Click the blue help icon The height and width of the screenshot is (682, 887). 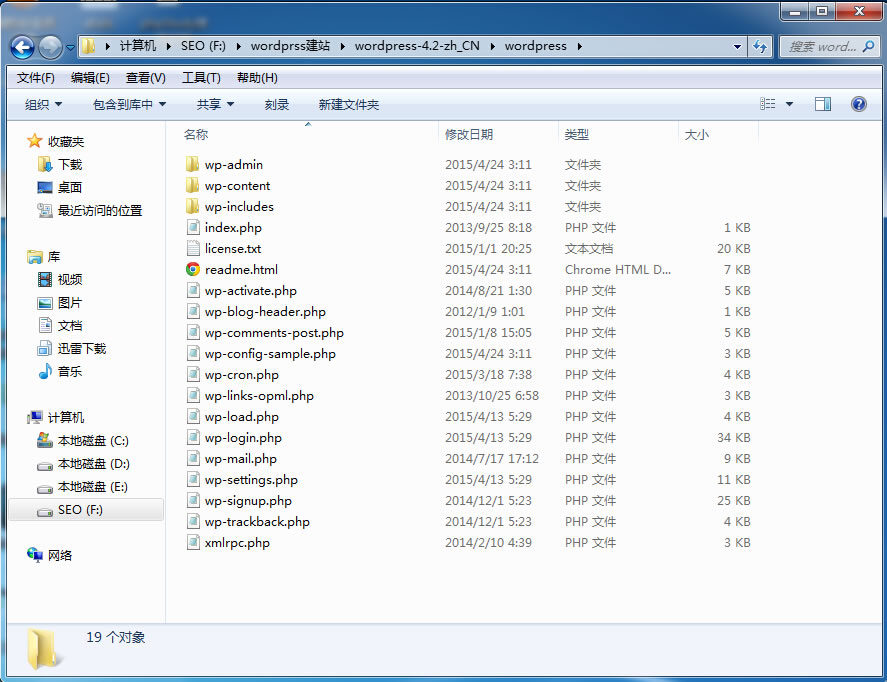click(x=858, y=104)
